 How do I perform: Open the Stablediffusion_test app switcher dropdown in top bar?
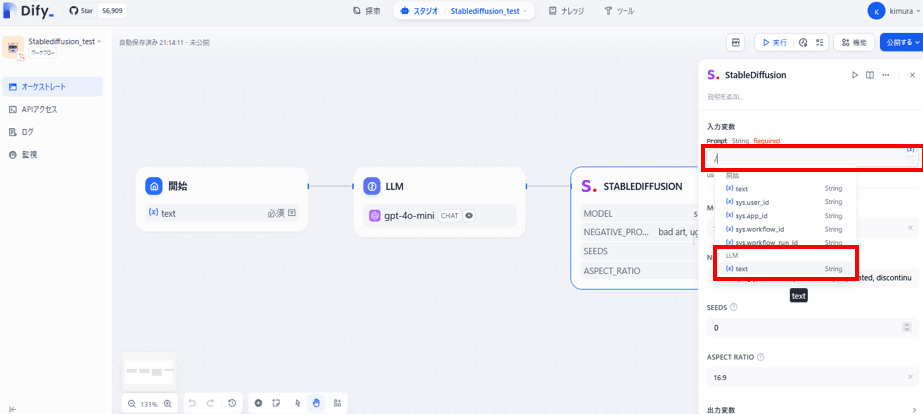tap(489, 11)
